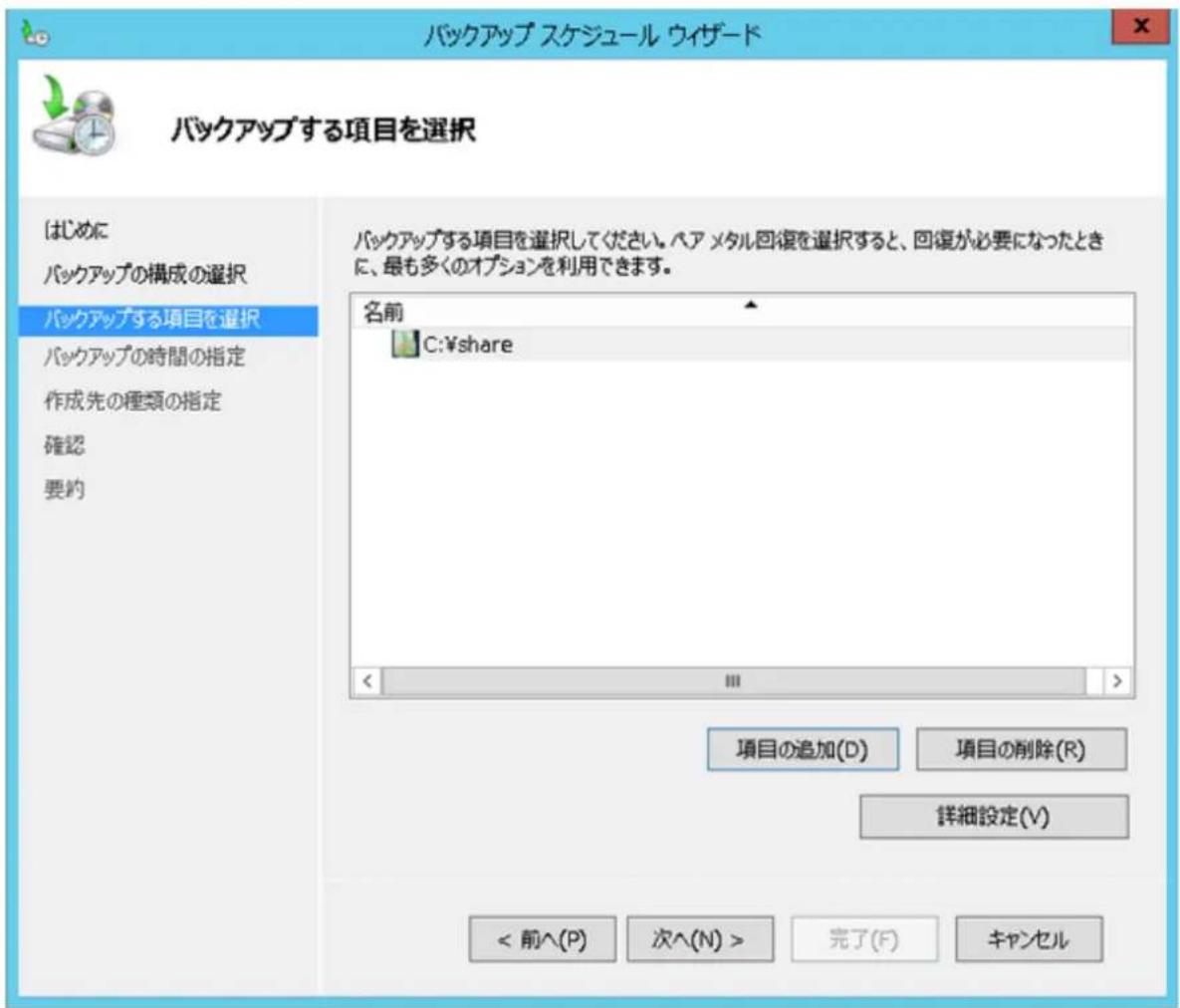Select the C:¥share folder icon
The width and height of the screenshot is (1180, 1008).
[405, 344]
